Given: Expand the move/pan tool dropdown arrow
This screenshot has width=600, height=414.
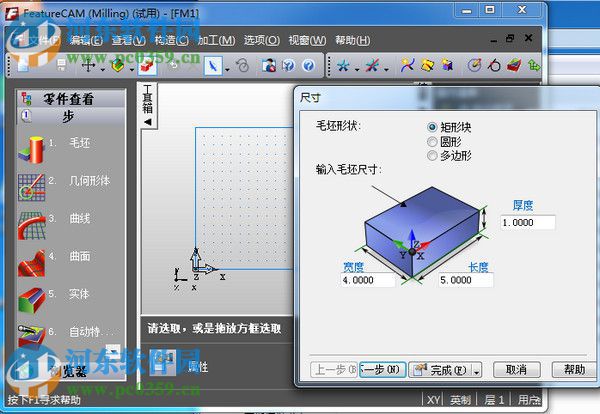Looking at the screenshot, I should [103, 70].
